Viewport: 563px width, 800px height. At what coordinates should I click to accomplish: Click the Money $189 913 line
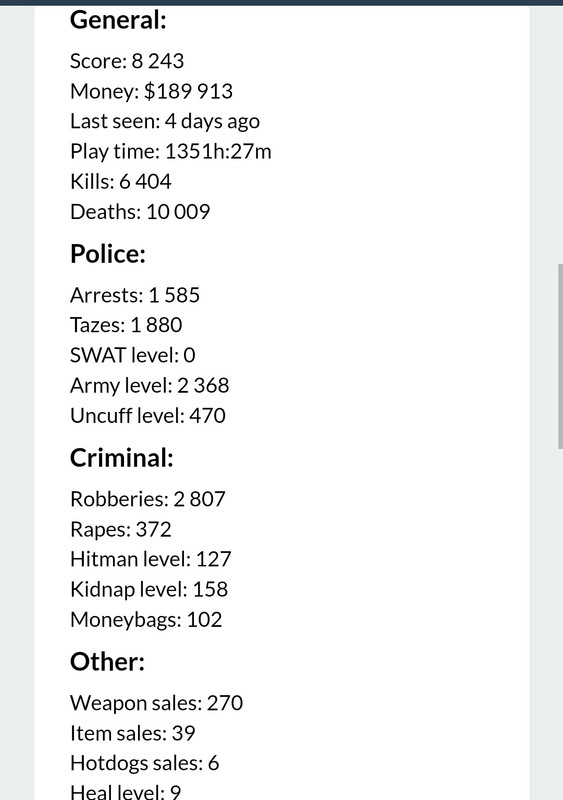coord(151,91)
